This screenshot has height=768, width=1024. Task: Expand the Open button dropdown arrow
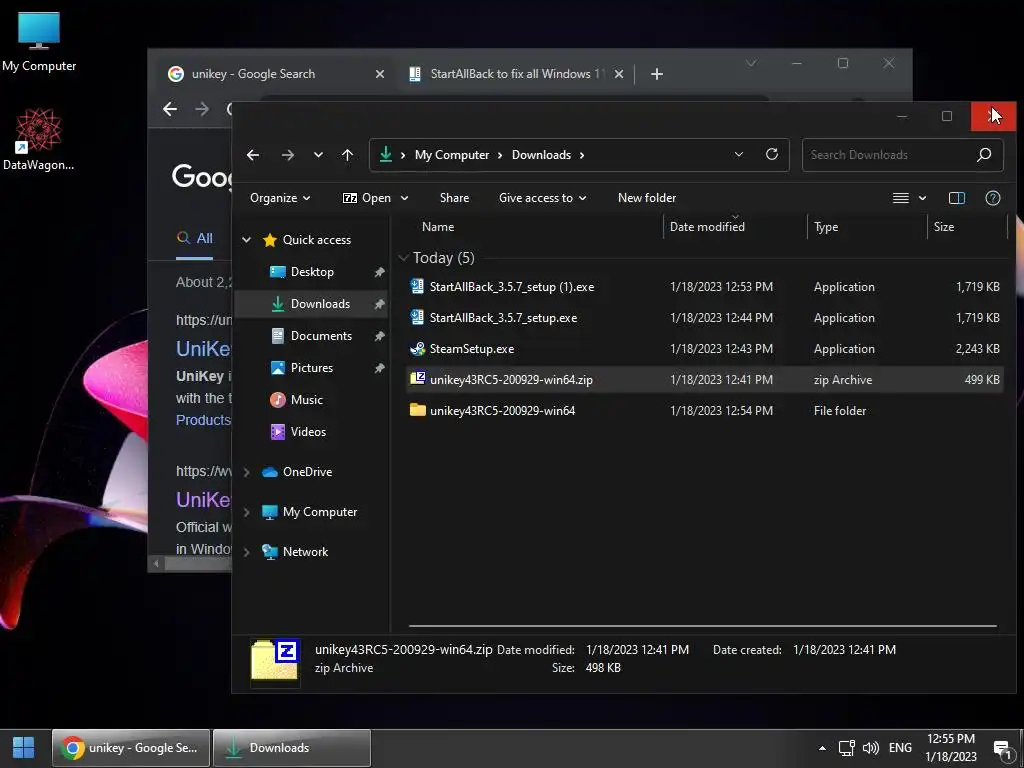(x=404, y=198)
